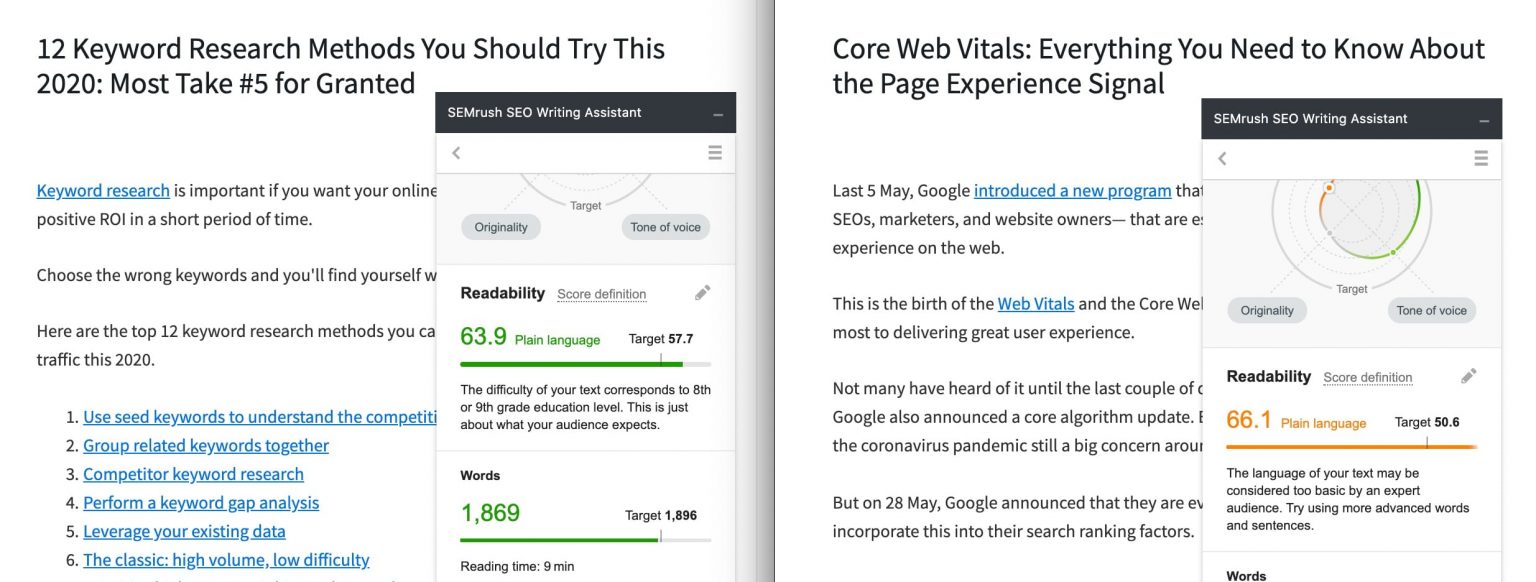Edit readability target with right panel pencil
The height and width of the screenshot is (582, 1536).
(x=1468, y=376)
